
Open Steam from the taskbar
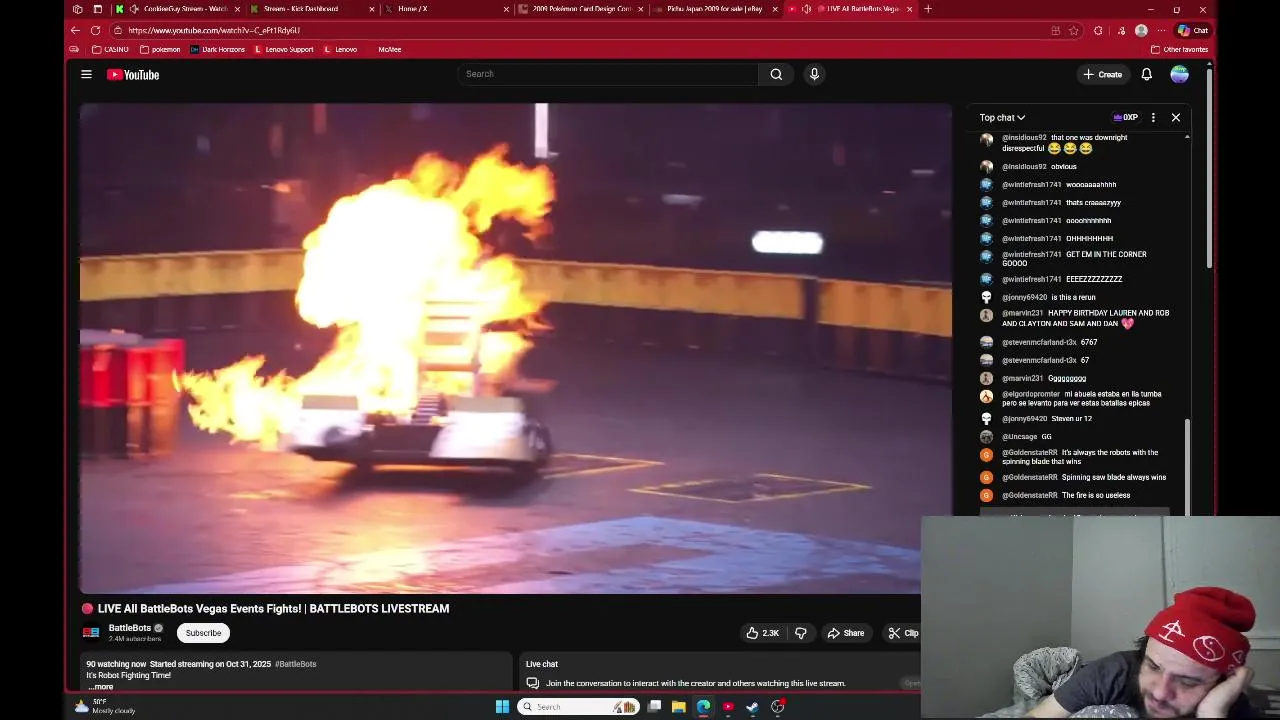pyautogui.click(x=753, y=707)
